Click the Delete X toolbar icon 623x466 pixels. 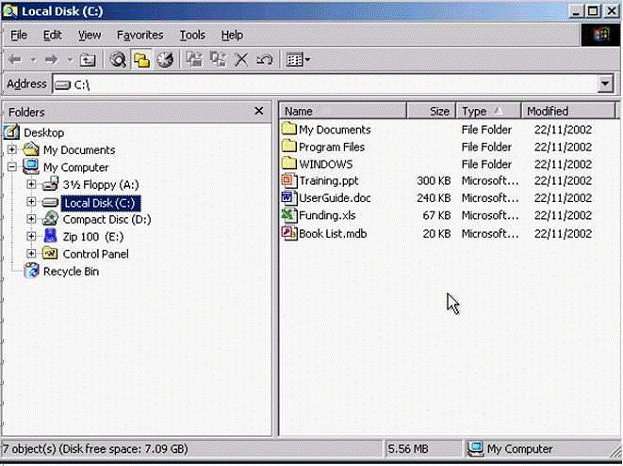(x=241, y=60)
